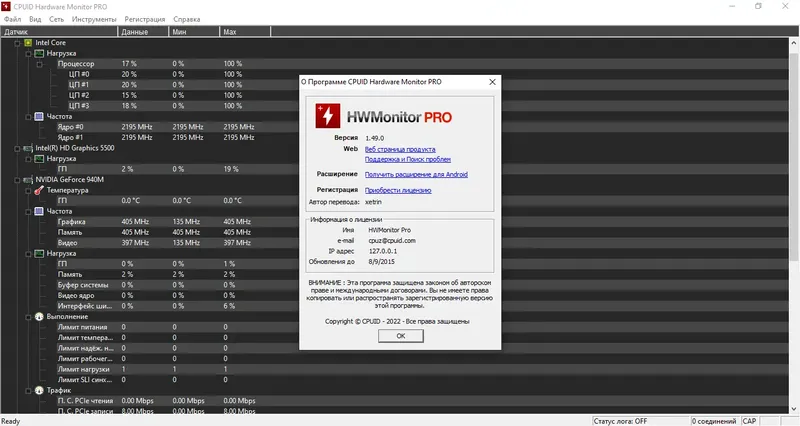Collapse Нагрузка node under NVIDIA GeForce 940M
Image resolution: width=800 pixels, height=426 pixels.
tap(29, 254)
